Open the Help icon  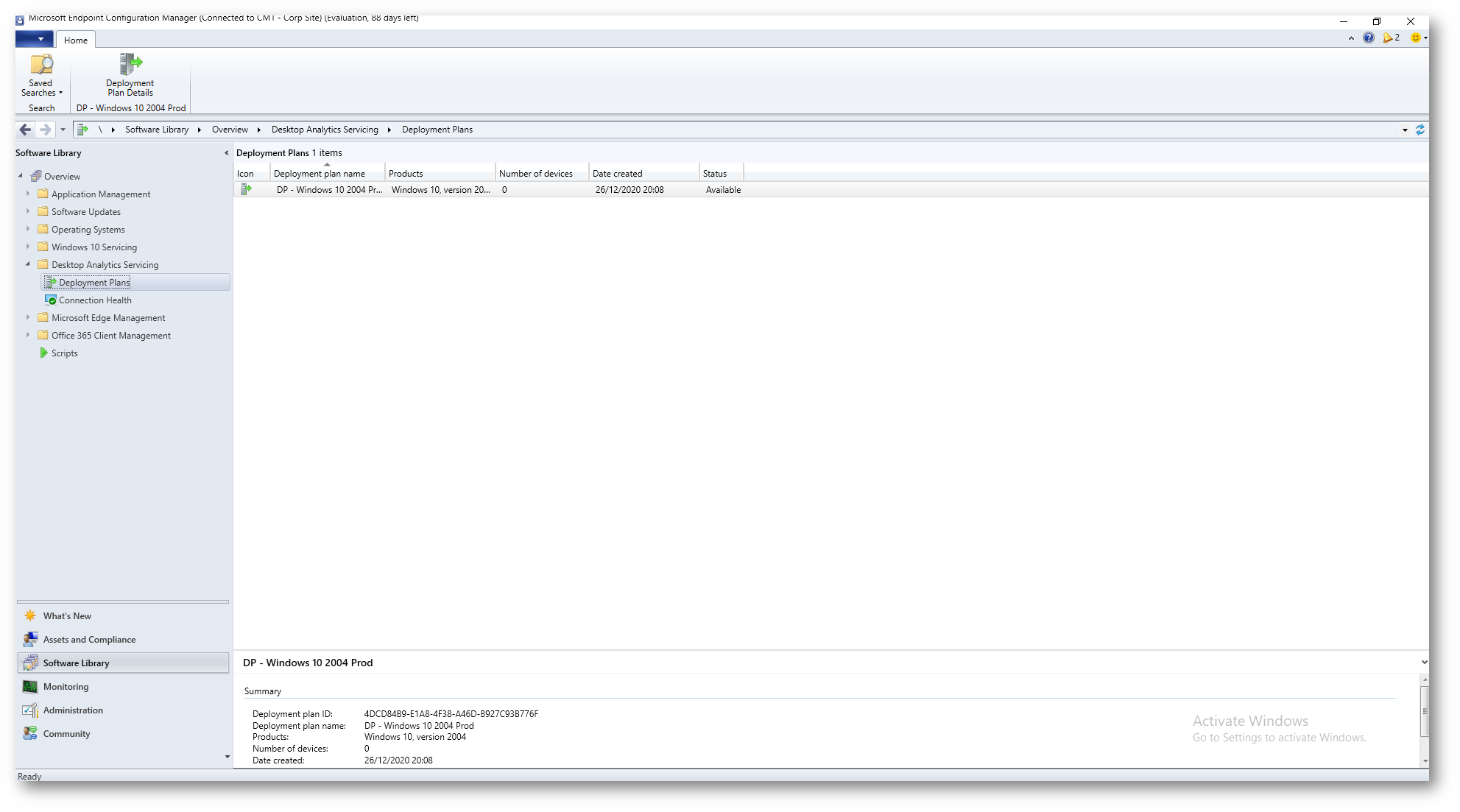point(1369,38)
